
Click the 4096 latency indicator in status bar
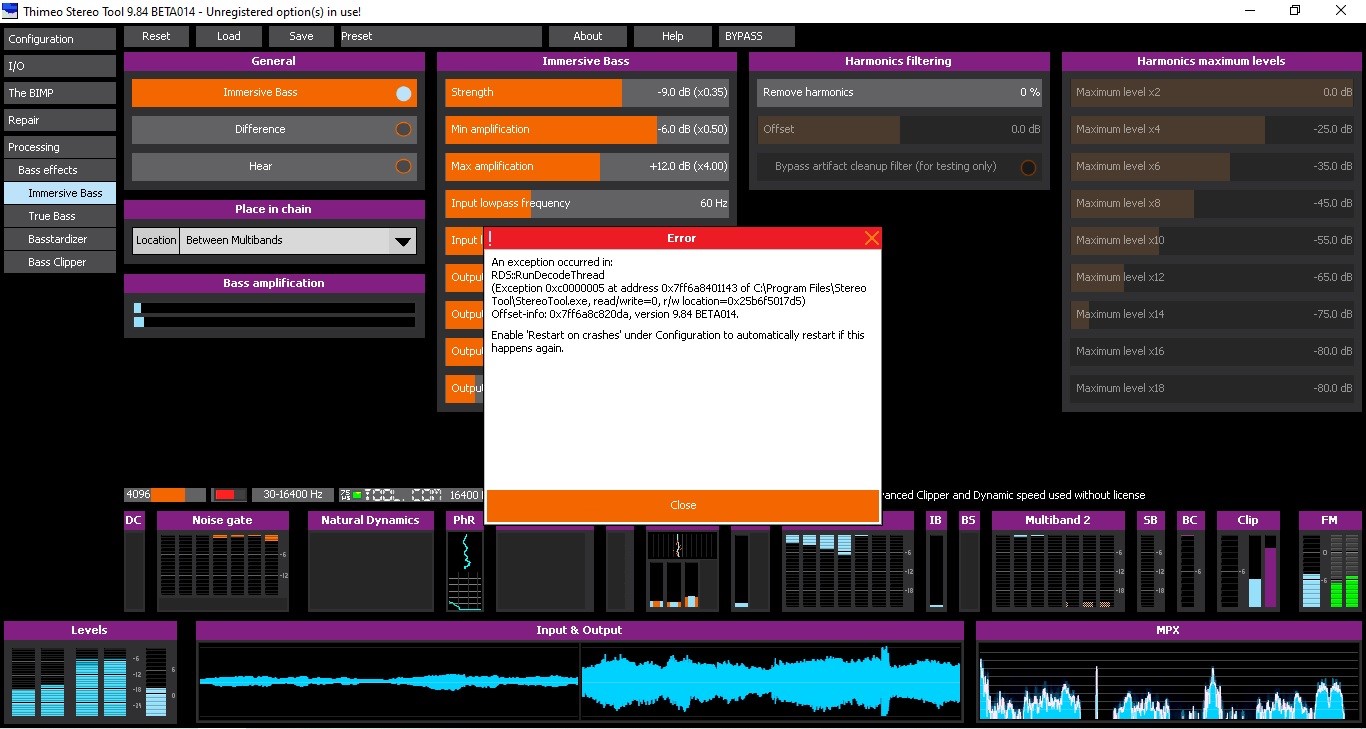tap(164, 495)
